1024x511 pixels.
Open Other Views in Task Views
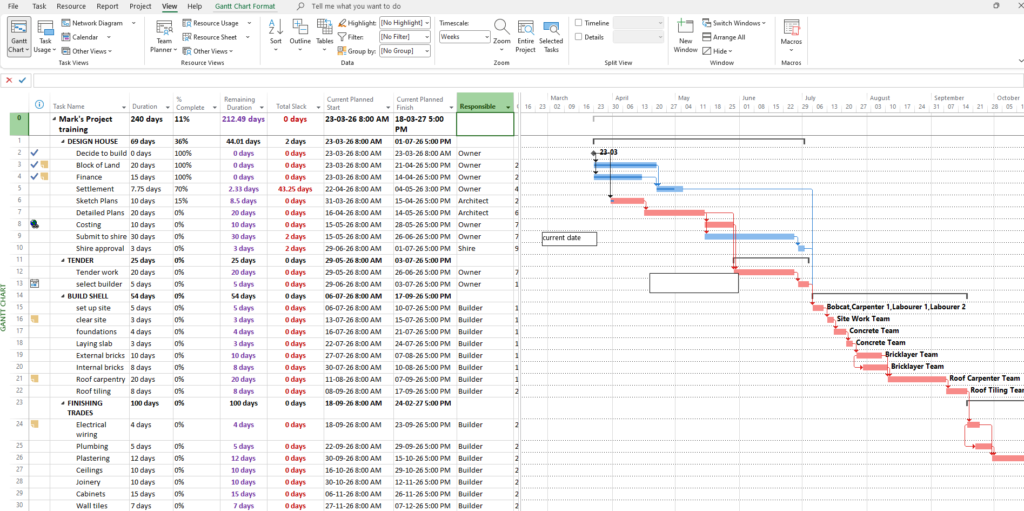point(87,51)
